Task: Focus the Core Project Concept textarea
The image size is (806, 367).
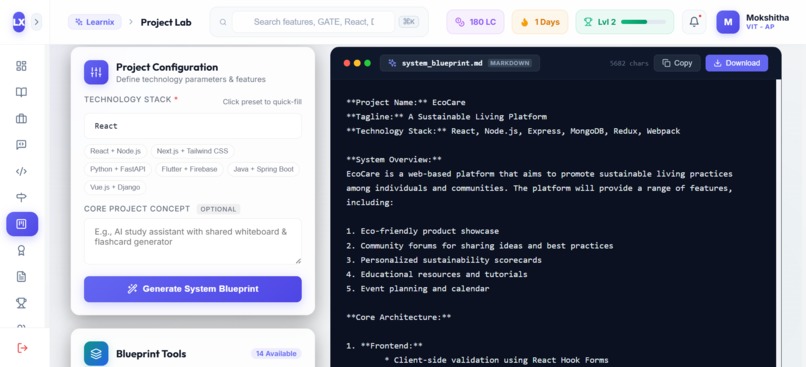Action: click(193, 242)
